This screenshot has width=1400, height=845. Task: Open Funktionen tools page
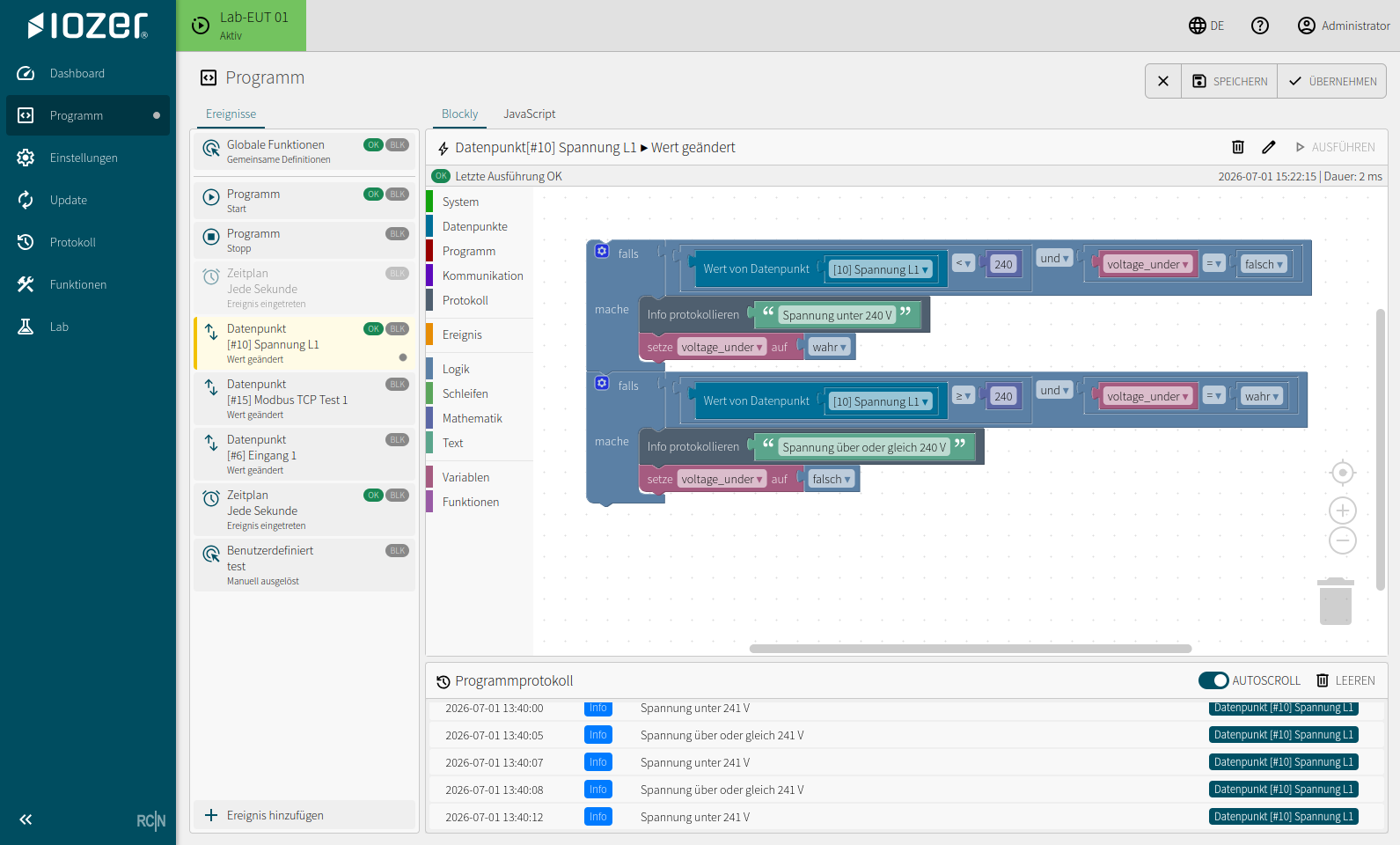(x=88, y=284)
